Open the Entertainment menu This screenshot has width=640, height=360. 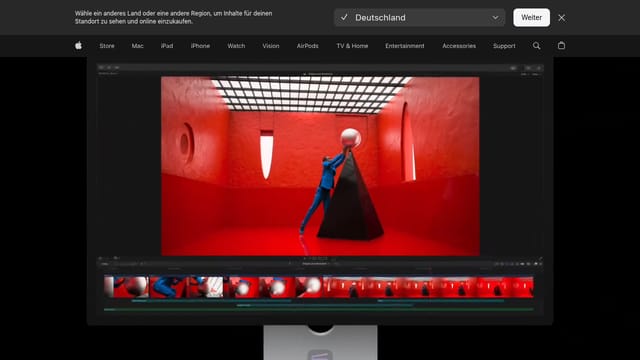coord(405,46)
